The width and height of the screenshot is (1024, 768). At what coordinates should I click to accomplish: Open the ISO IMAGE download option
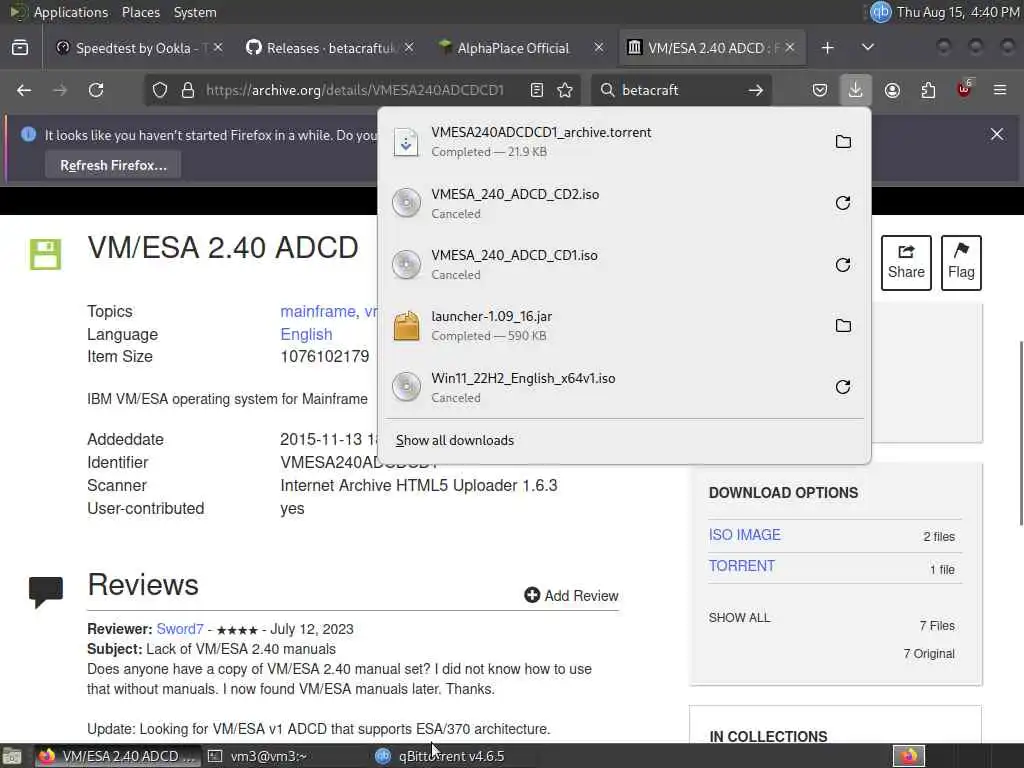(744, 535)
